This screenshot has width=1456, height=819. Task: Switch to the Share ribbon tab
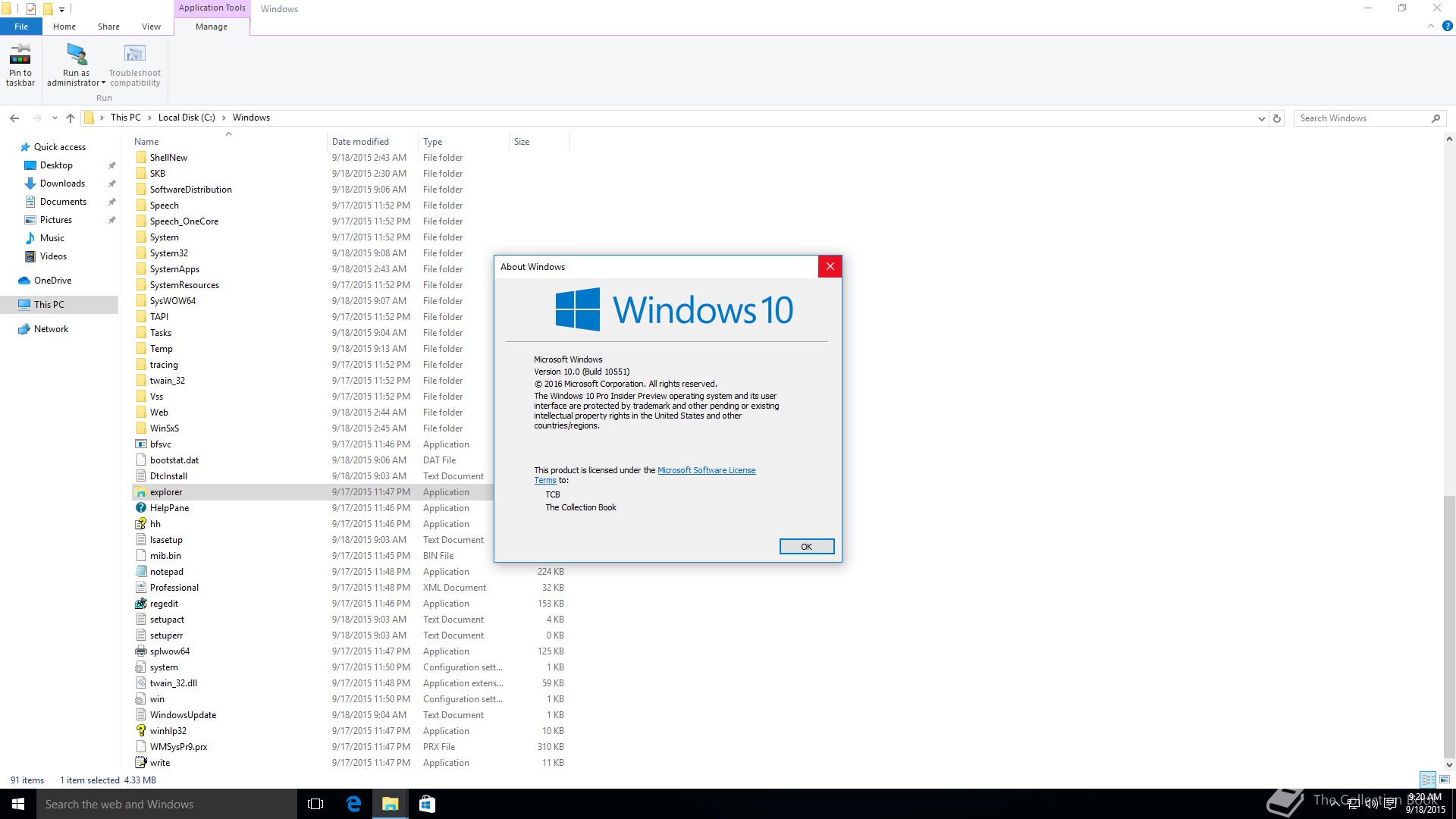108,27
